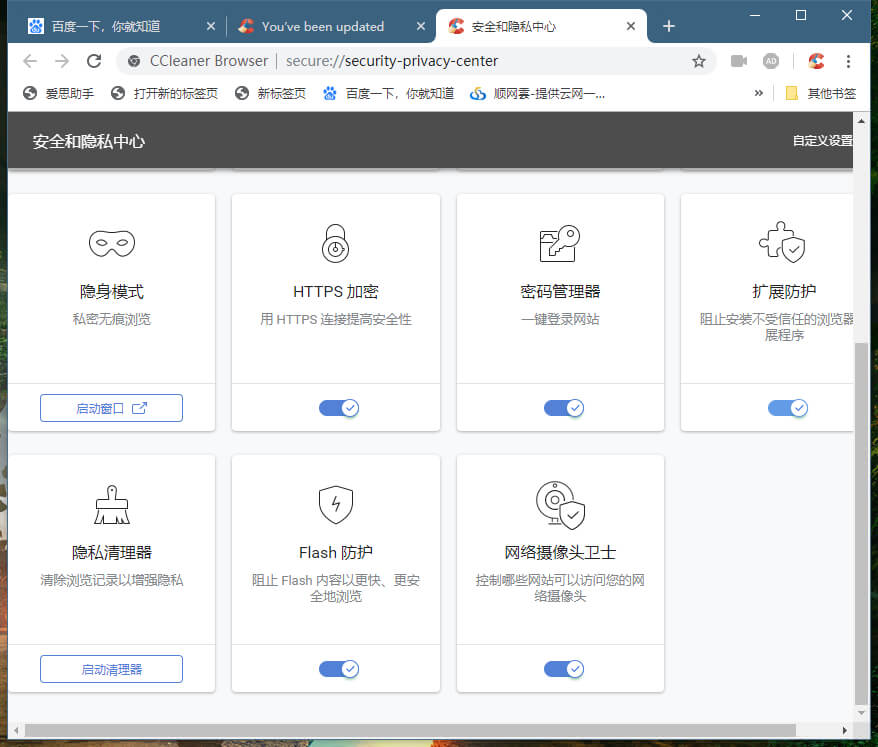
Task: Open the 其他书签 folder
Action: pos(821,94)
